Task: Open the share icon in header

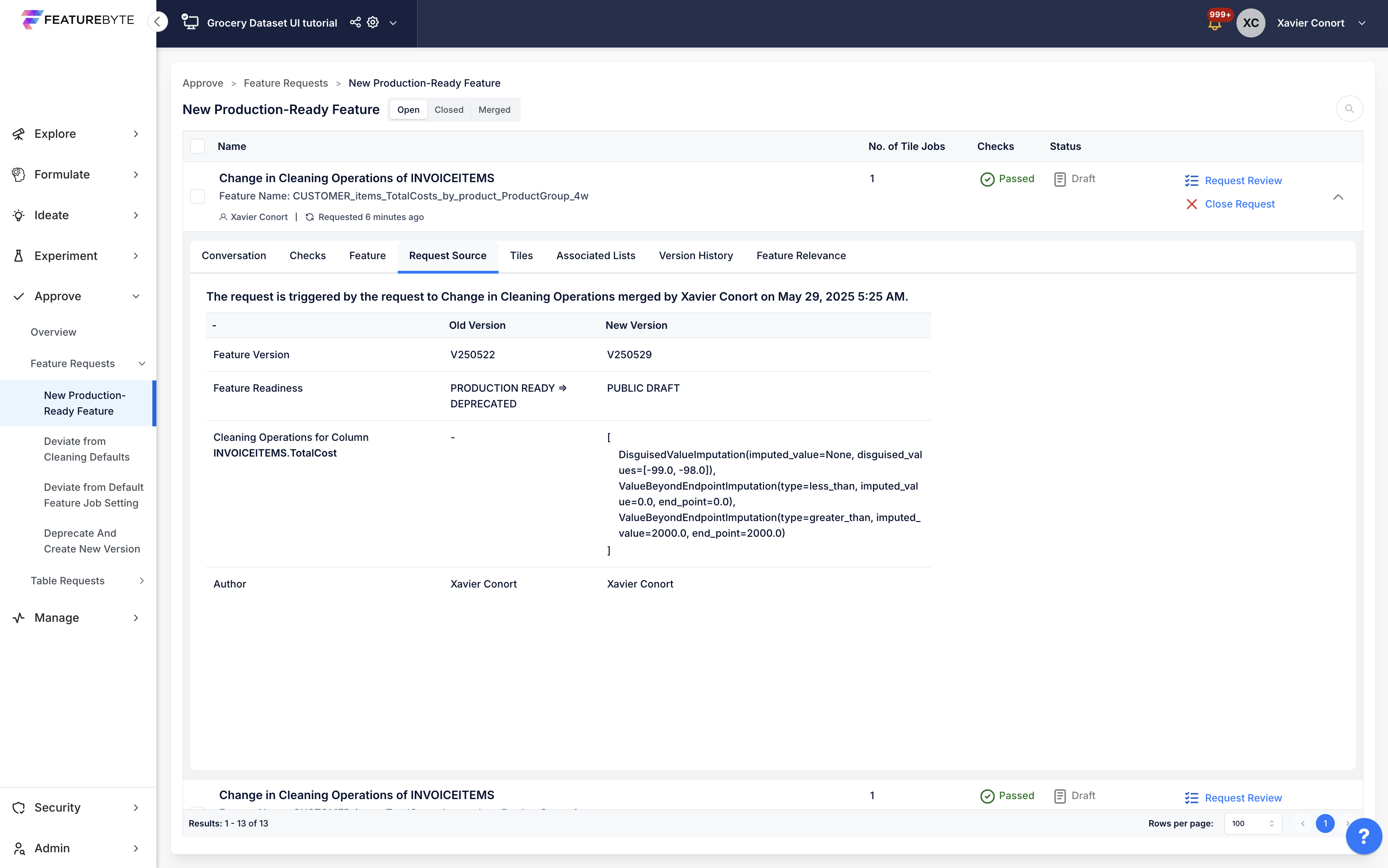Action: 355,23
